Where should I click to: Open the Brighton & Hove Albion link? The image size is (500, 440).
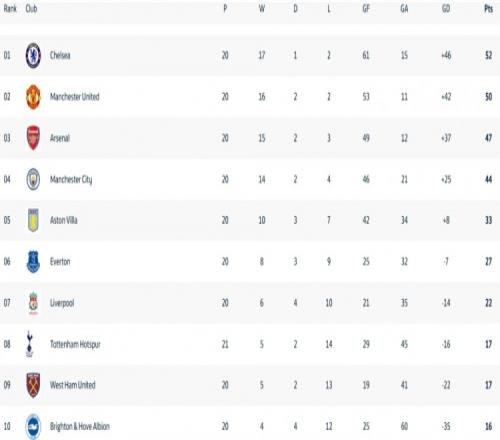pos(80,426)
